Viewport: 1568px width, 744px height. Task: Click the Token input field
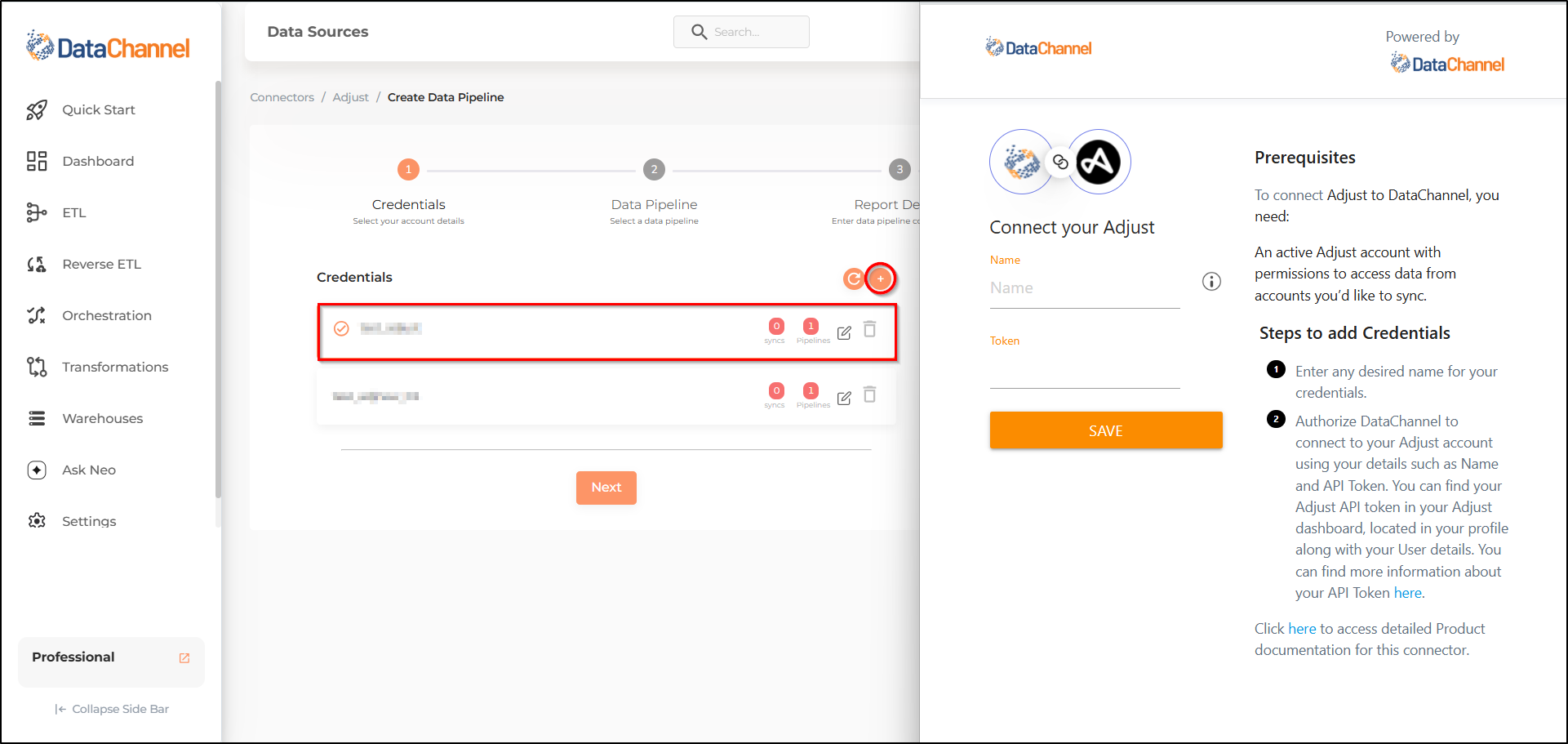(x=1085, y=369)
